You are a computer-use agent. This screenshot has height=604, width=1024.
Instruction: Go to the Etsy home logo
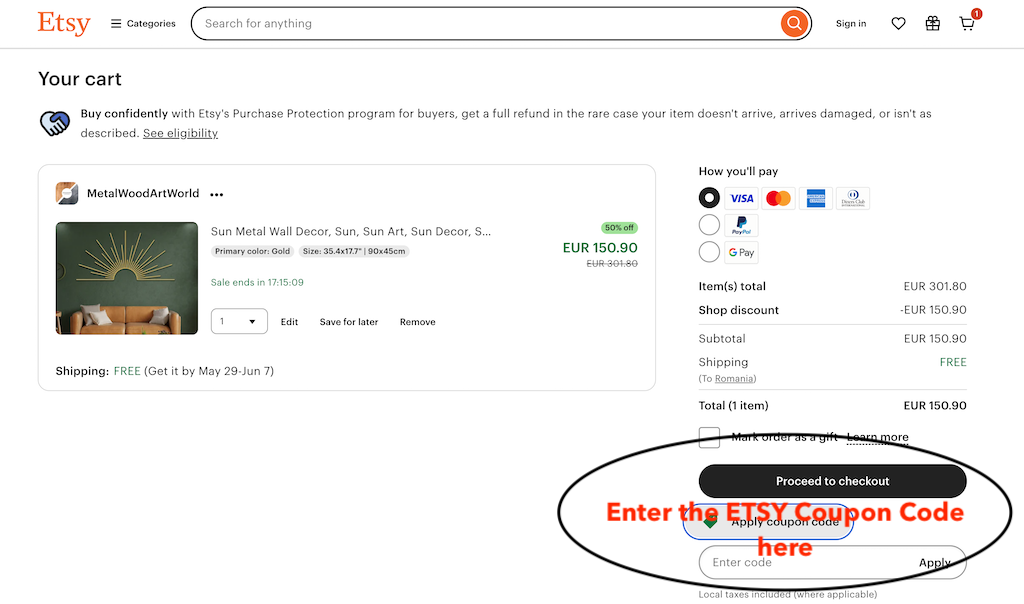pyautogui.click(x=64, y=23)
